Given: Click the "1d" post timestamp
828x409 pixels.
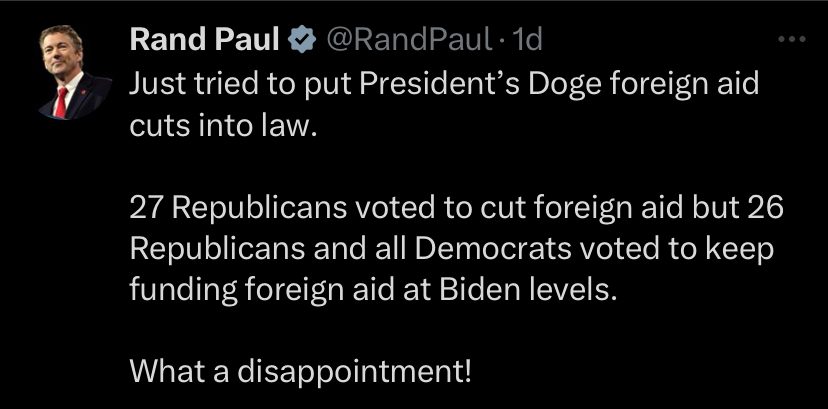Looking at the screenshot, I should click(x=527, y=40).
